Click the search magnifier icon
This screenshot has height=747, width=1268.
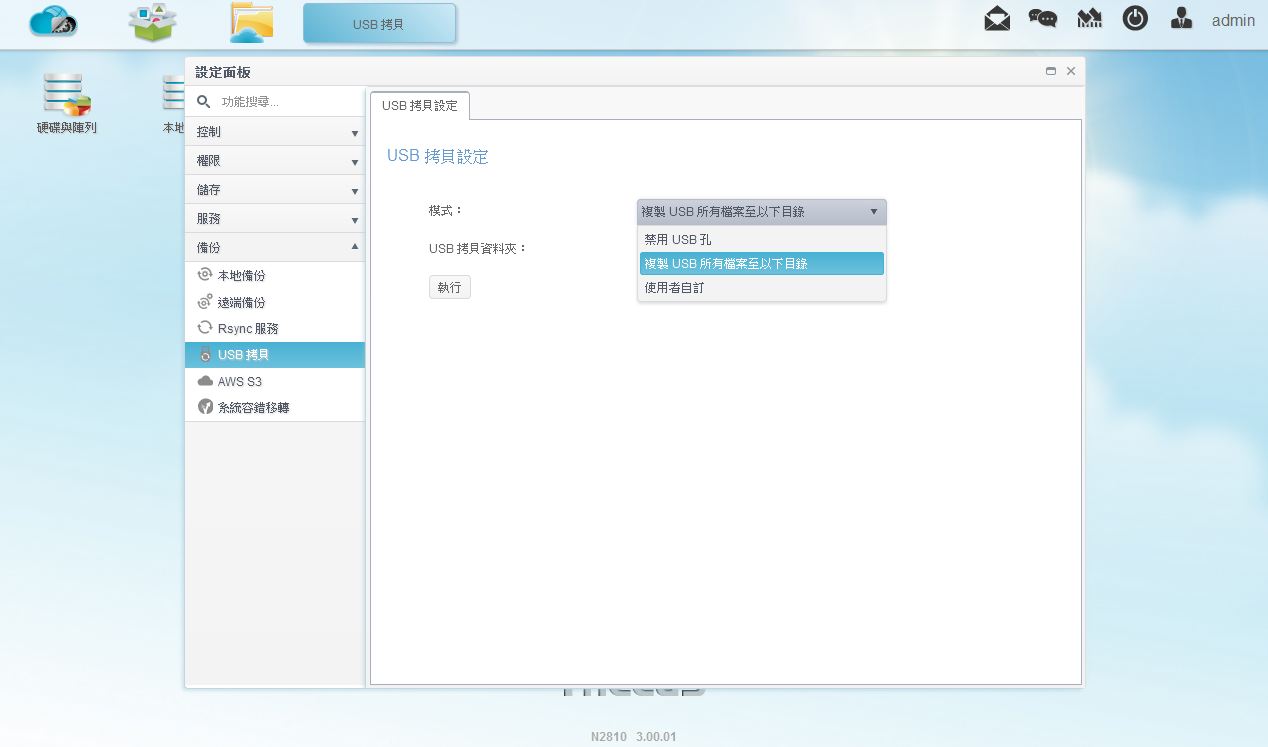tap(204, 102)
